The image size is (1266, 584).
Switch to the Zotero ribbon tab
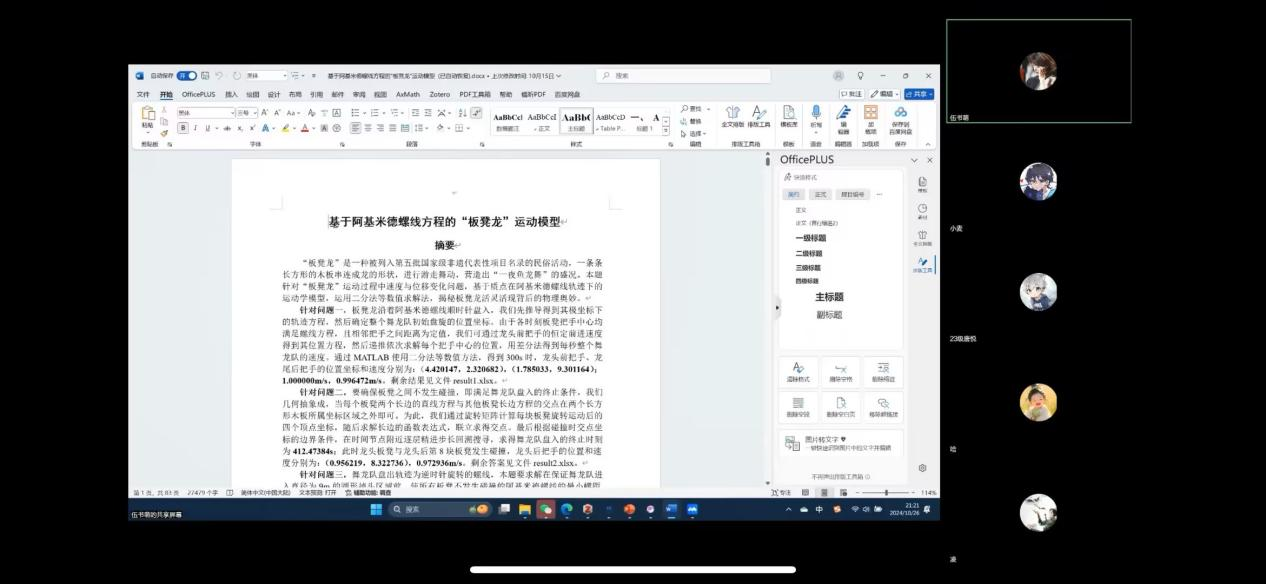coord(439,95)
